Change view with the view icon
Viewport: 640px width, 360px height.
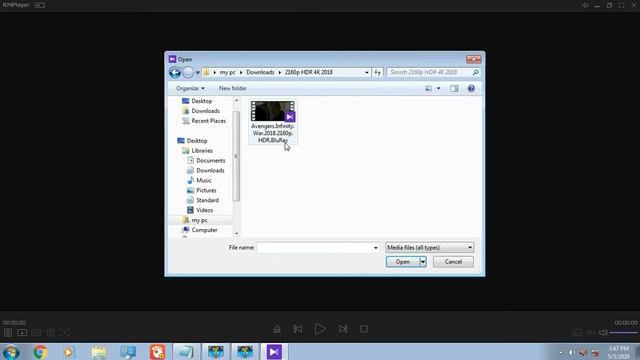[x=428, y=88]
